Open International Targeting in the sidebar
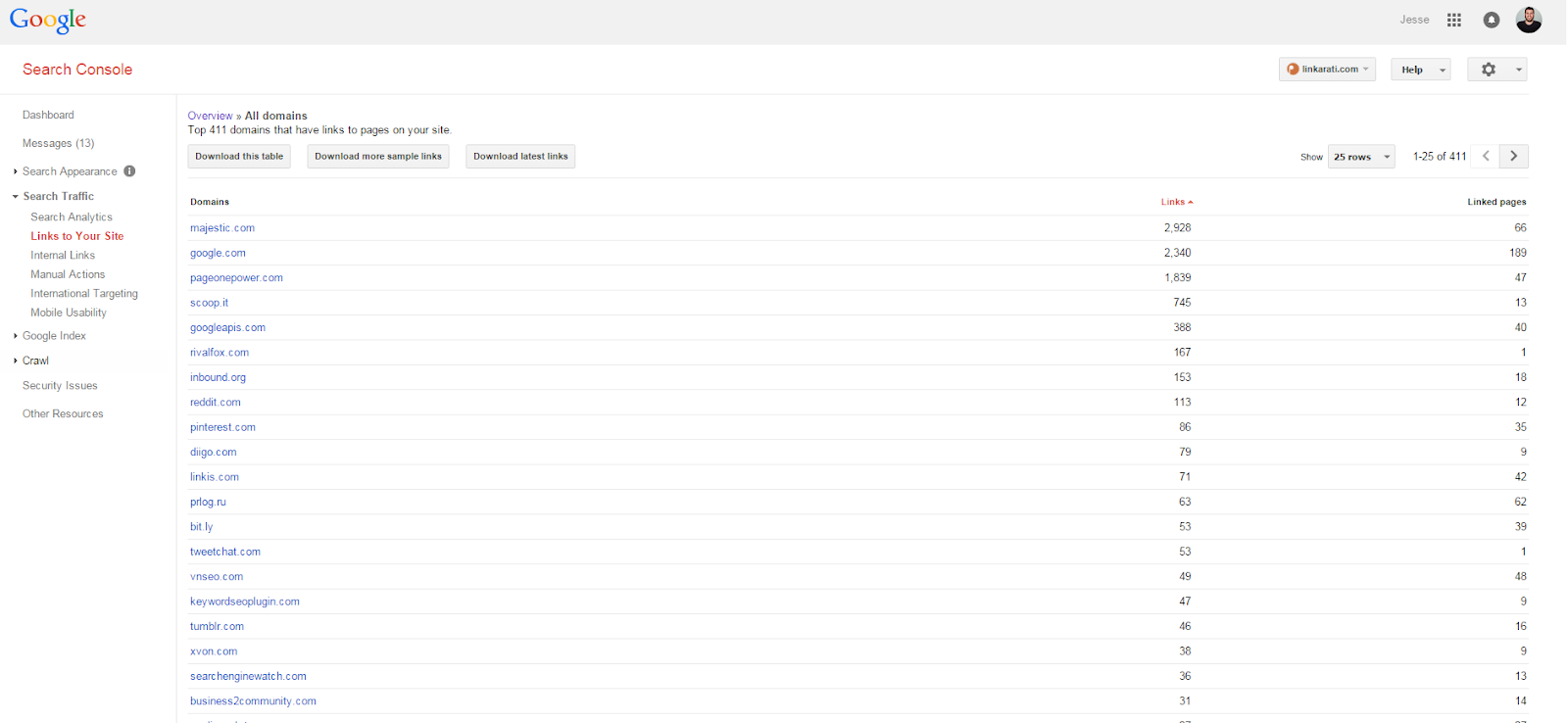Viewport: 1568px width, 723px height. pyautogui.click(x=84, y=294)
